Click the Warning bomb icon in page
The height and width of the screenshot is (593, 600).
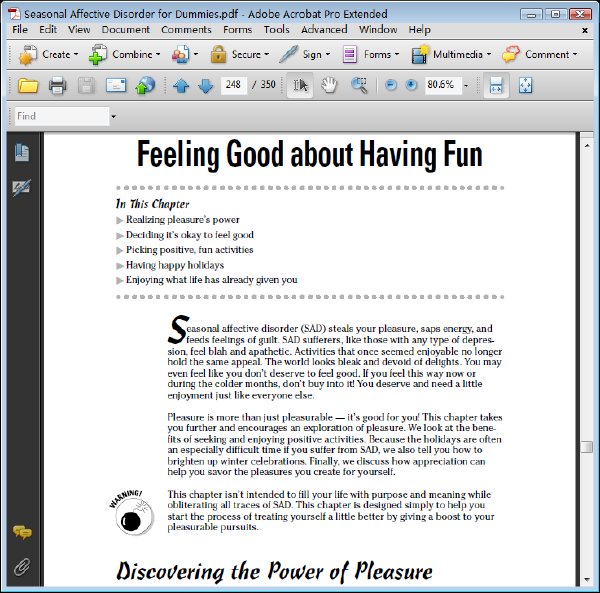tap(132, 513)
